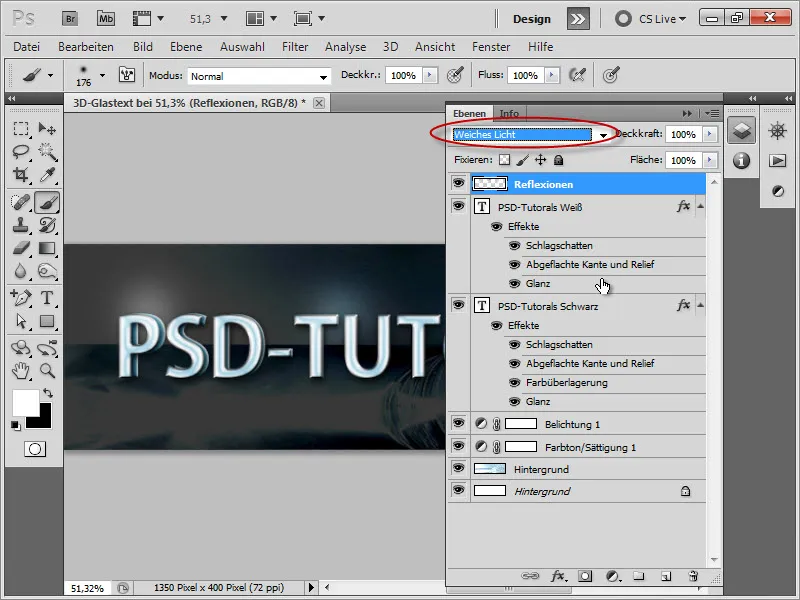This screenshot has height=600, width=800.
Task: Select the Dodge tool
Action: [47, 271]
